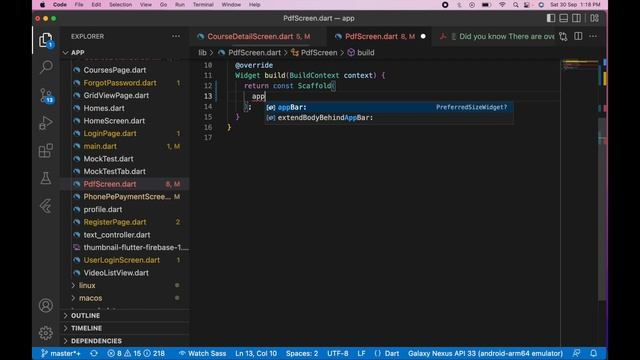The width and height of the screenshot is (640, 360).
Task: Open the Selection menu
Action: [120, 4]
